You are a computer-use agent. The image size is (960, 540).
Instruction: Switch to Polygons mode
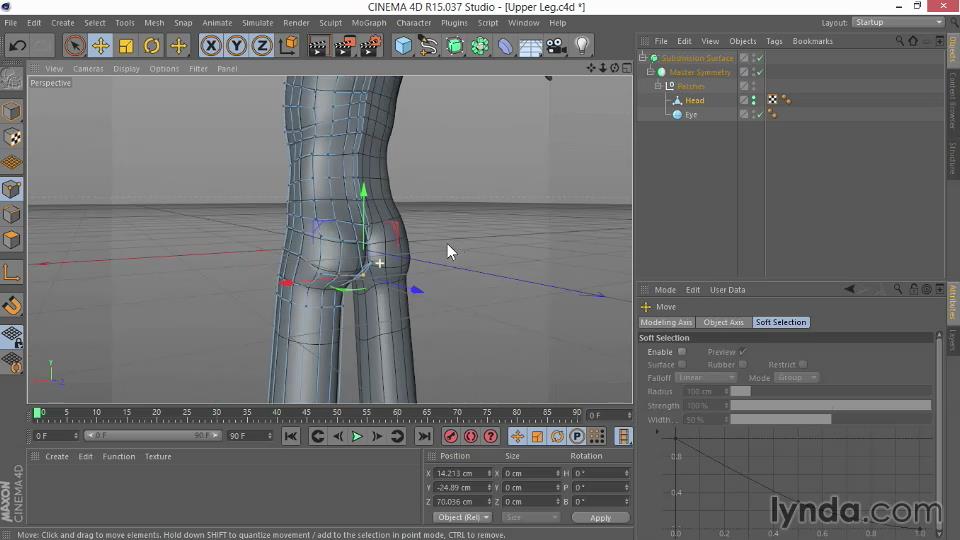12,239
